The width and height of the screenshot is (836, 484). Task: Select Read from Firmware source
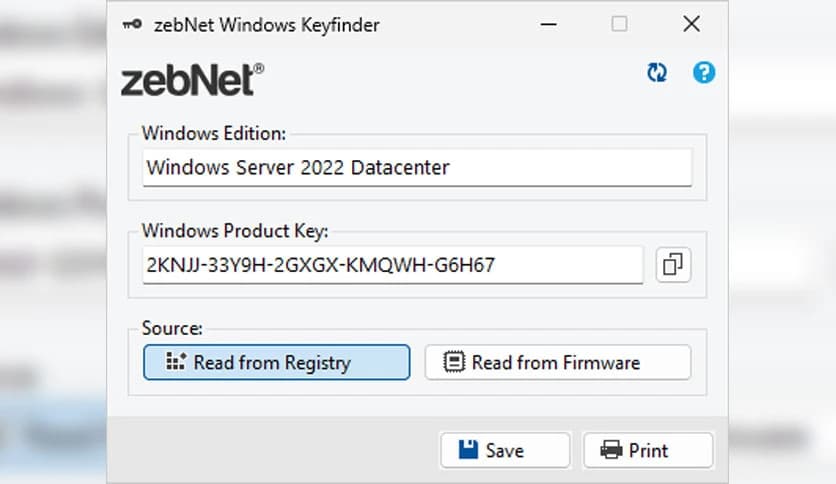tap(558, 362)
